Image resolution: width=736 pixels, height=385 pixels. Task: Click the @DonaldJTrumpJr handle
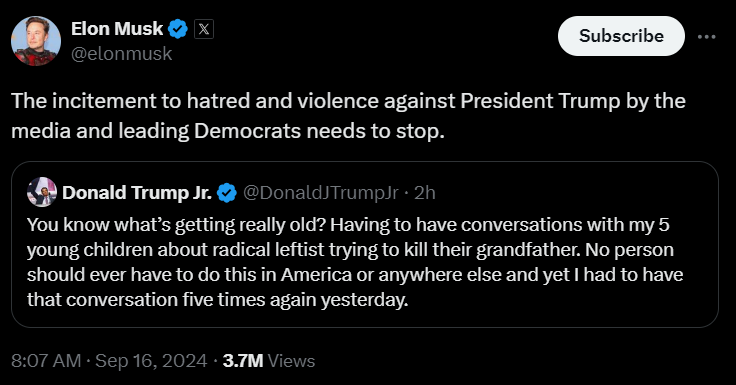tap(321, 193)
